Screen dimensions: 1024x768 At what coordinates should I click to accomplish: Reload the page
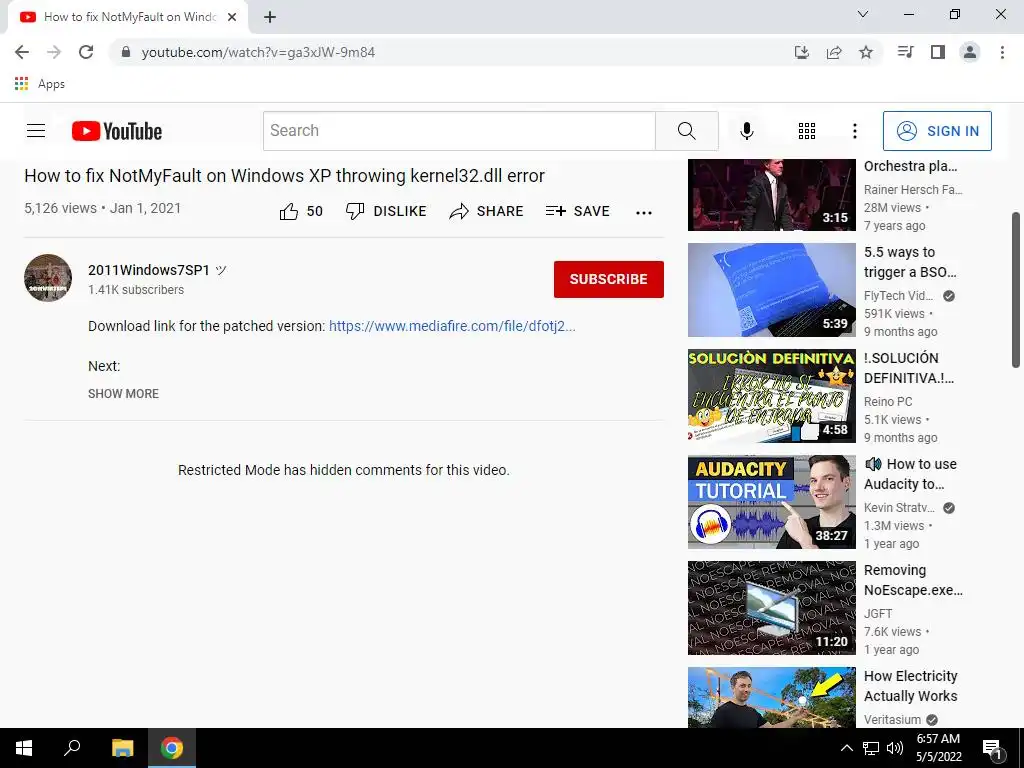pyautogui.click(x=86, y=52)
